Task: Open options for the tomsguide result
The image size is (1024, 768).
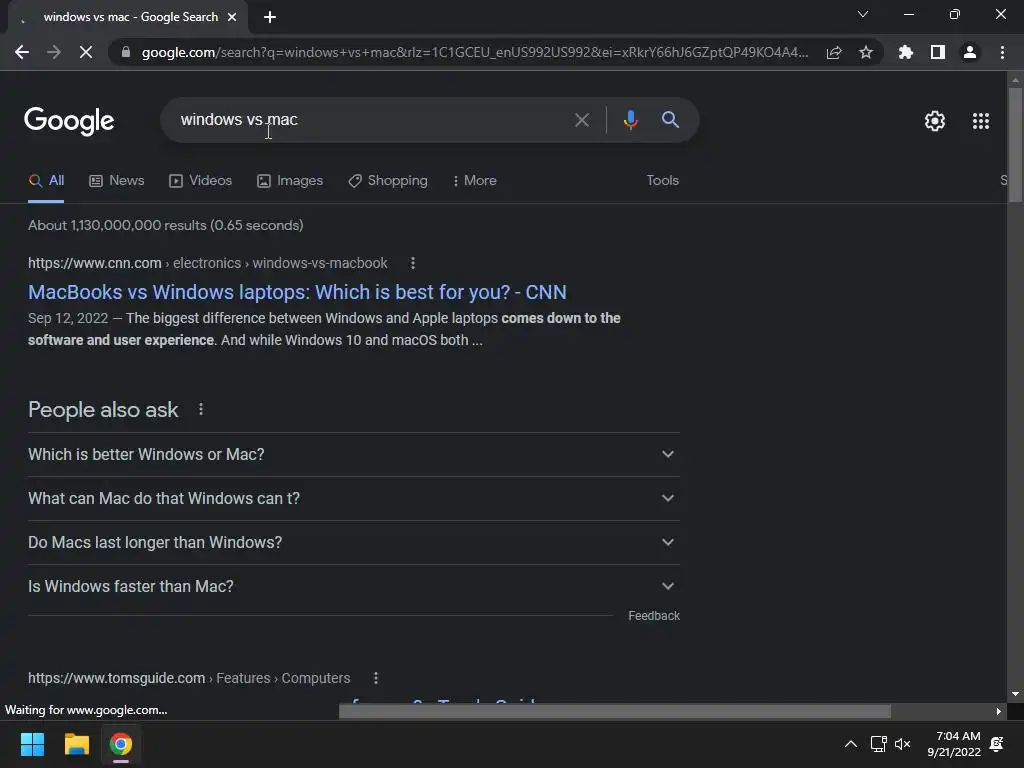Action: pos(376,678)
